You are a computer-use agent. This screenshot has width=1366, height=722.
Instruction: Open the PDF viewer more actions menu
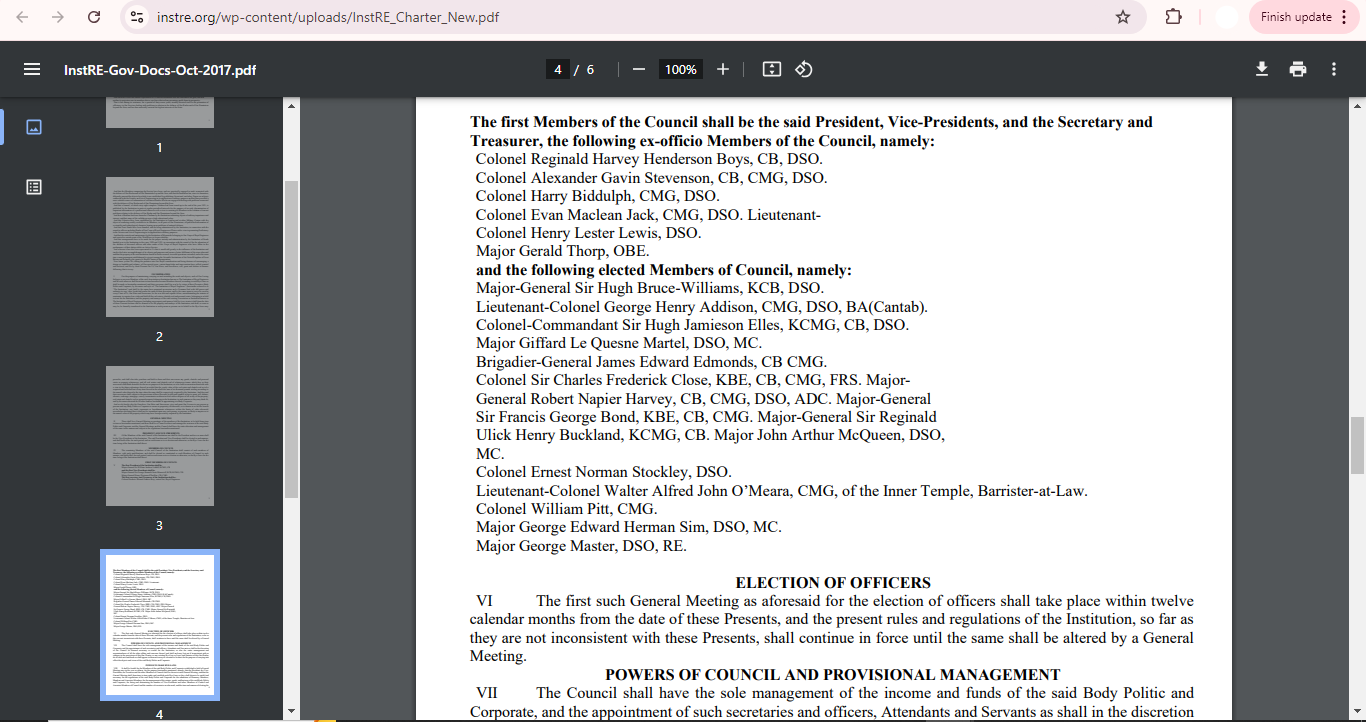(x=1334, y=70)
